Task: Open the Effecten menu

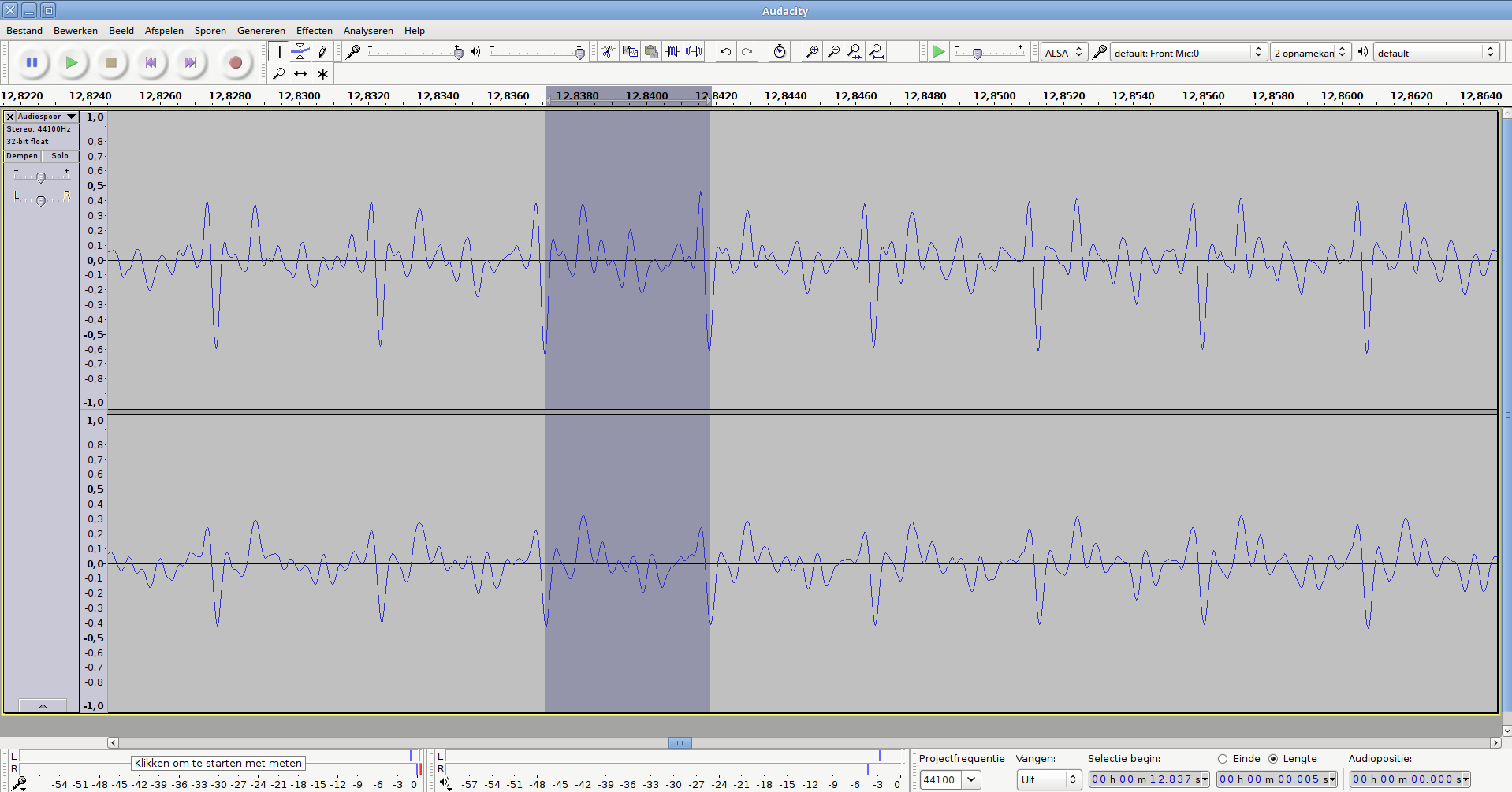Action: coord(314,31)
